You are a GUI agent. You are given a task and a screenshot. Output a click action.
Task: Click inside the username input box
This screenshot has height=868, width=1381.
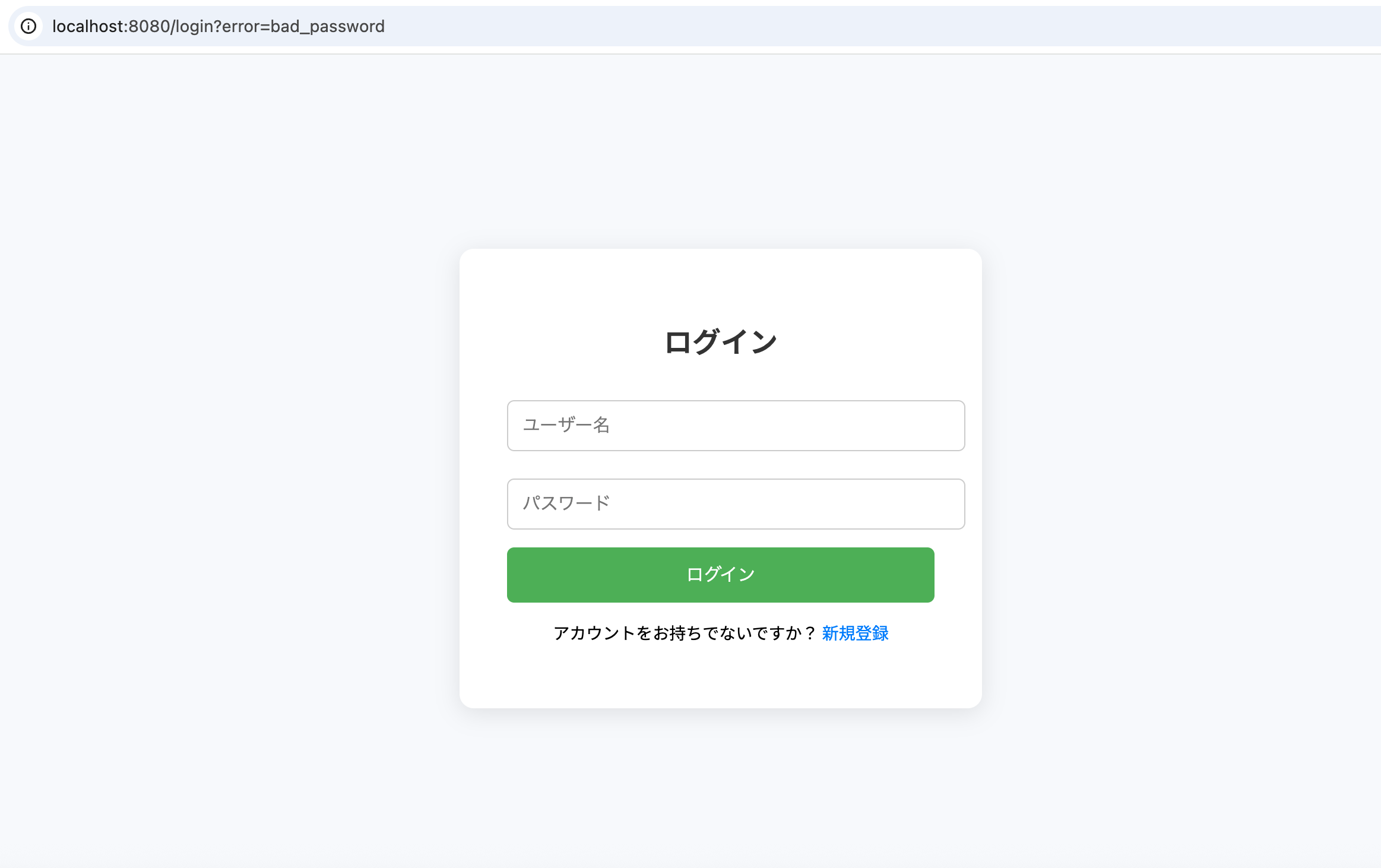[x=736, y=426]
